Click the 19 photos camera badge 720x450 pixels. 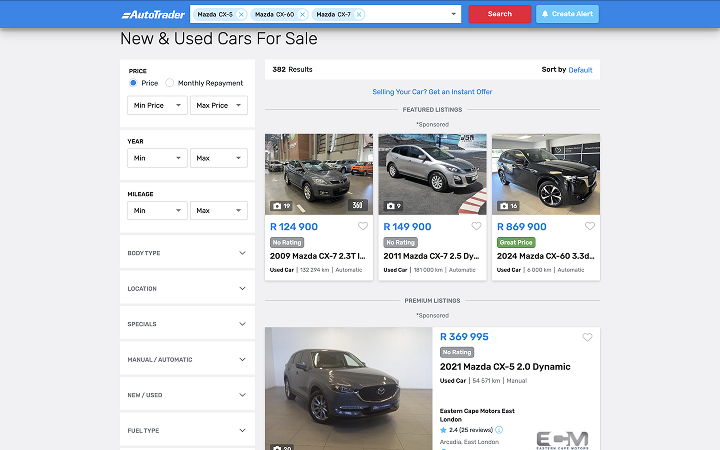pyautogui.click(x=281, y=206)
